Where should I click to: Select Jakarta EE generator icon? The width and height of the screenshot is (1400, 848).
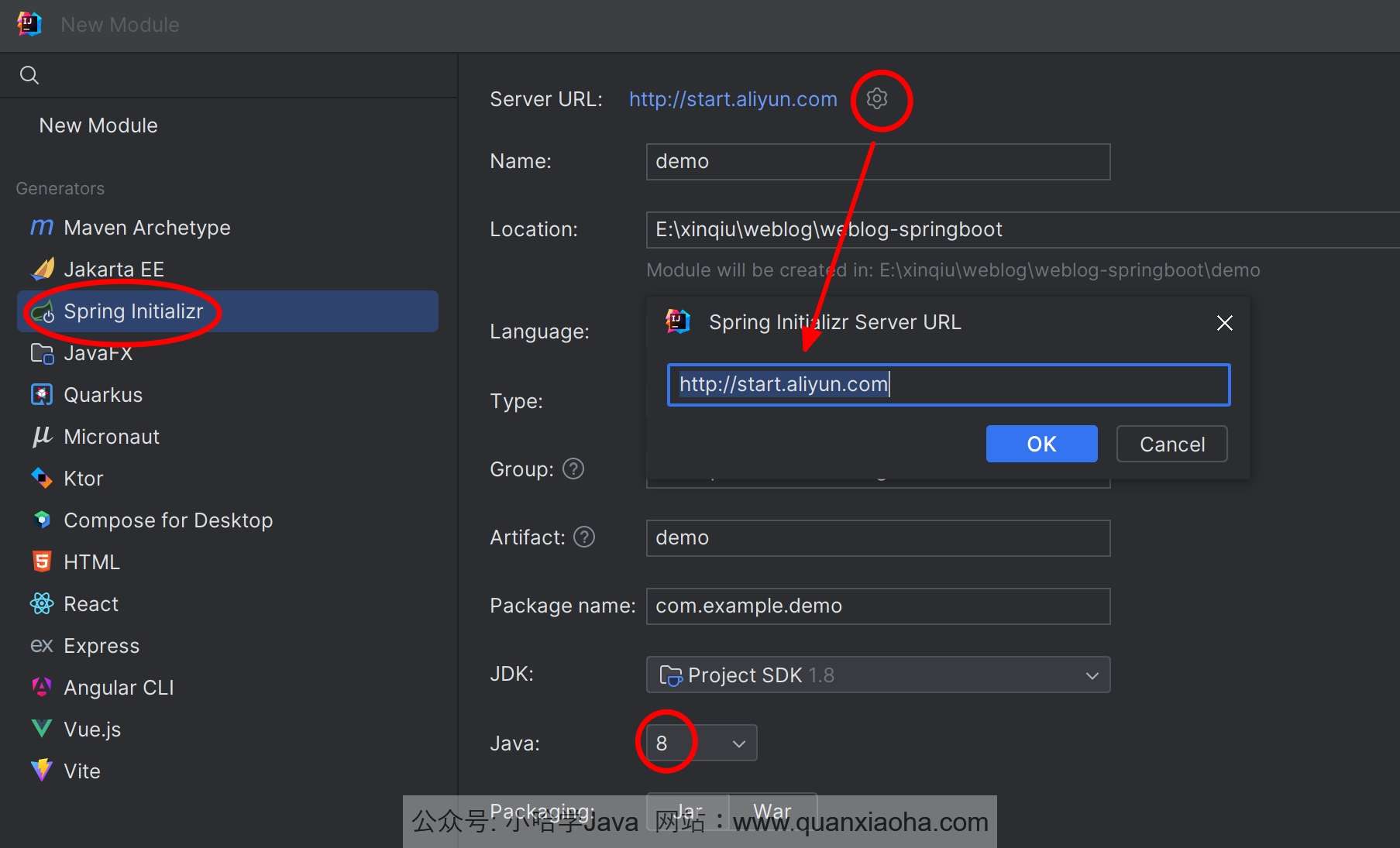point(42,269)
